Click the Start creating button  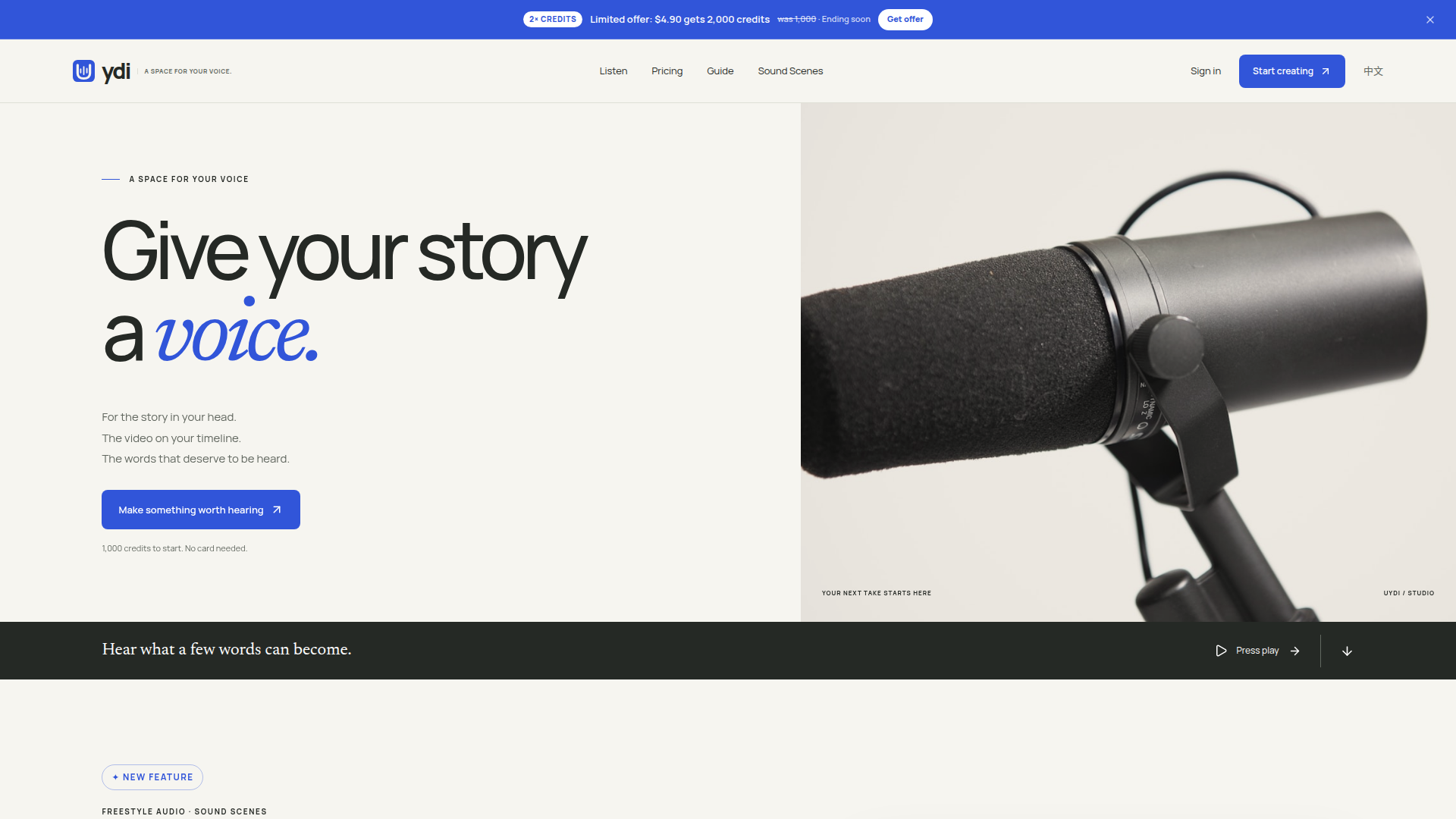[x=1291, y=71]
